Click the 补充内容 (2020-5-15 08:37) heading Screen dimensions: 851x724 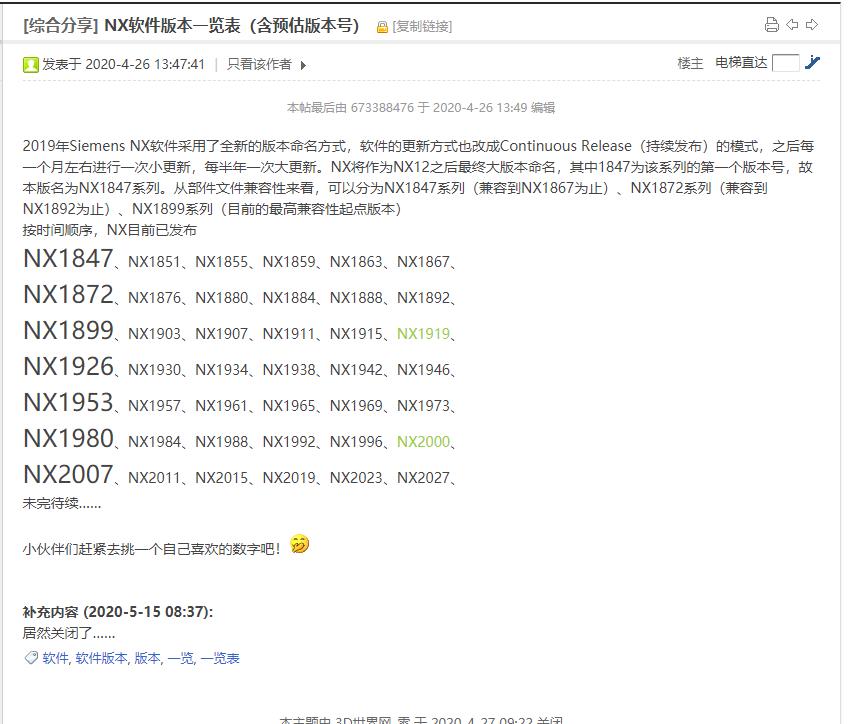pos(118,612)
